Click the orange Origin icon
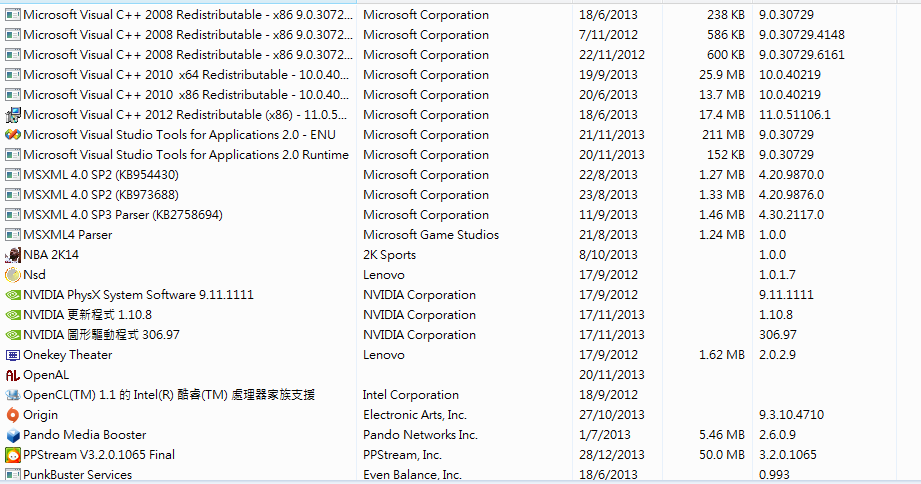Viewport: 921px width, 484px height. (12, 415)
